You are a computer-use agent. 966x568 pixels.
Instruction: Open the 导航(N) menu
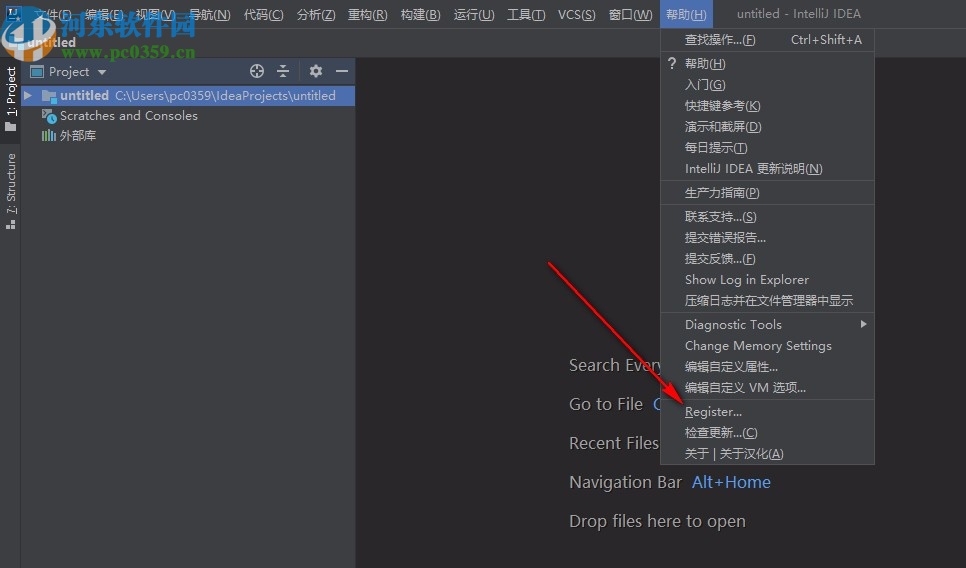(x=210, y=14)
